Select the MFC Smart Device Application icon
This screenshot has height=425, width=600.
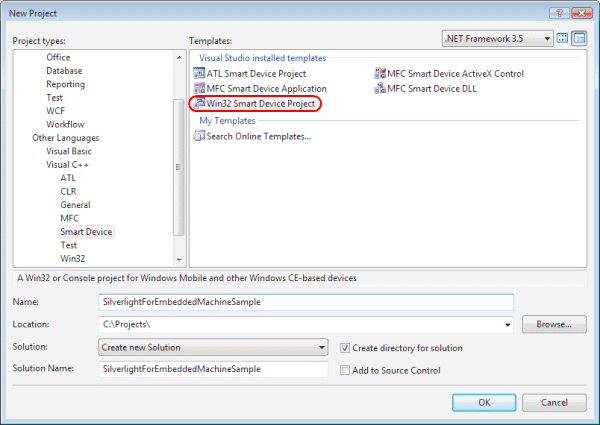point(199,88)
